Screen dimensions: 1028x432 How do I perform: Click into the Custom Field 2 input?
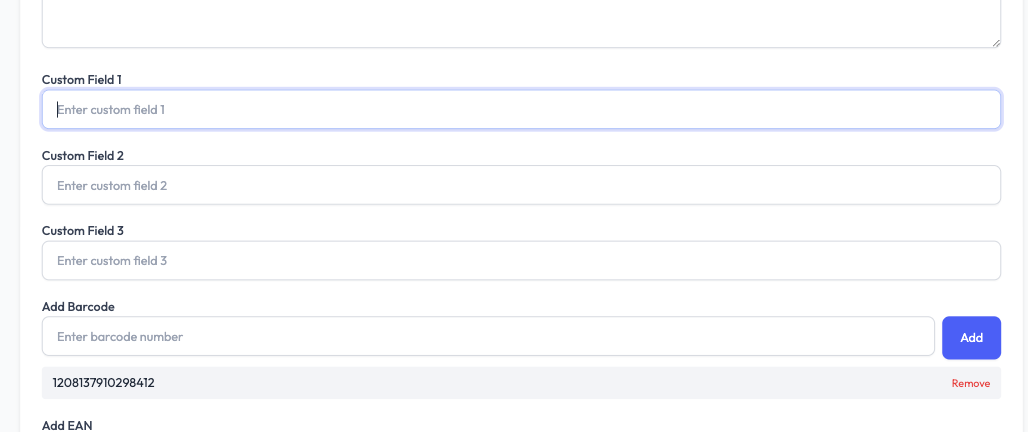[x=521, y=186]
